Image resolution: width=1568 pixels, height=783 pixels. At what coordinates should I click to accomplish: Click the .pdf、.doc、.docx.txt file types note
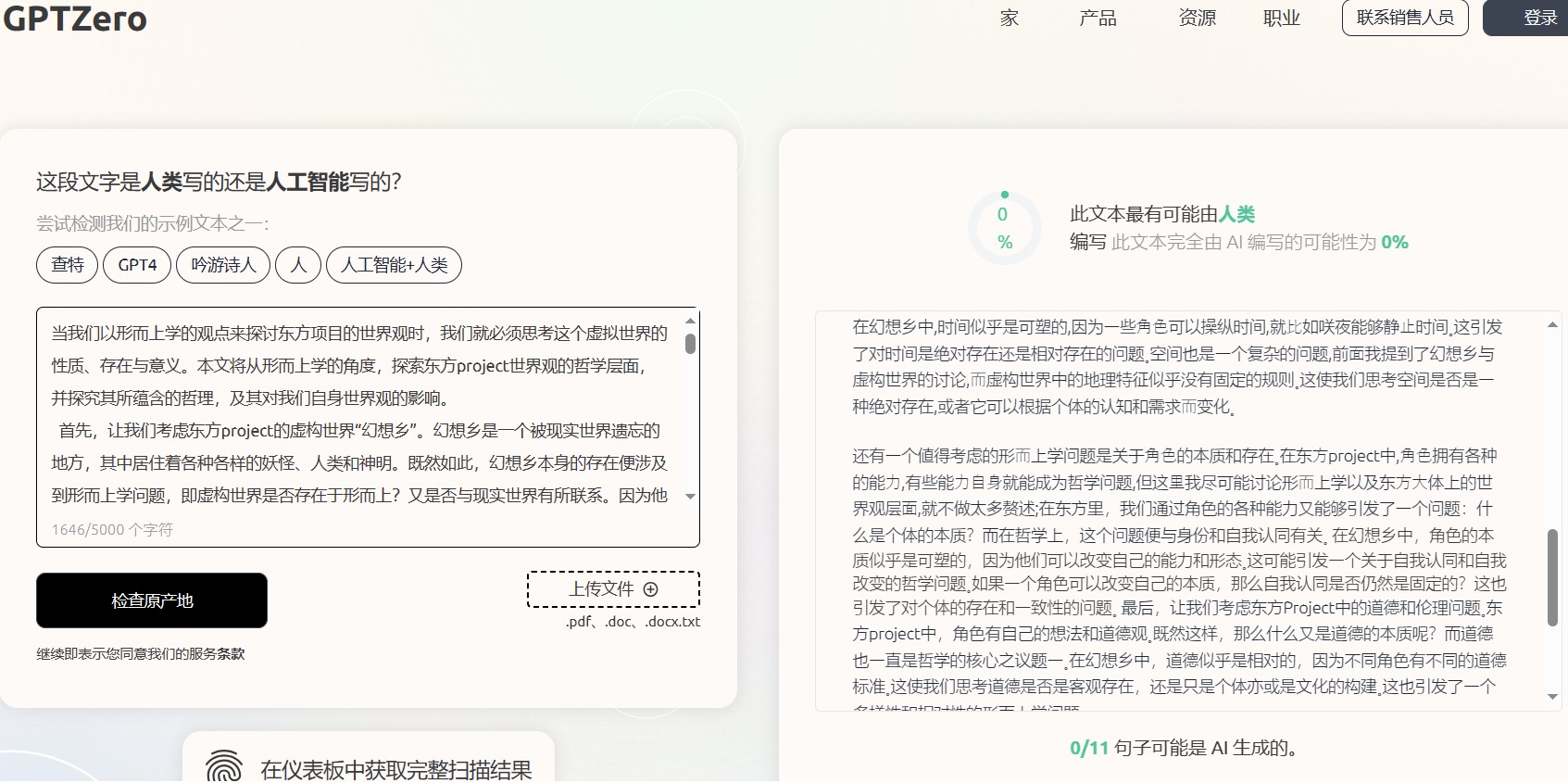(x=633, y=622)
